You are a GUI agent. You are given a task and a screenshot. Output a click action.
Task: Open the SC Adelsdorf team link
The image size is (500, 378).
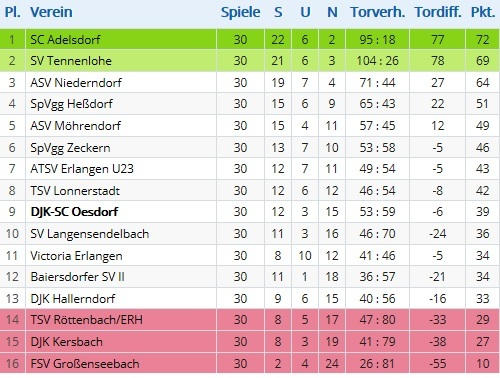pos(65,40)
